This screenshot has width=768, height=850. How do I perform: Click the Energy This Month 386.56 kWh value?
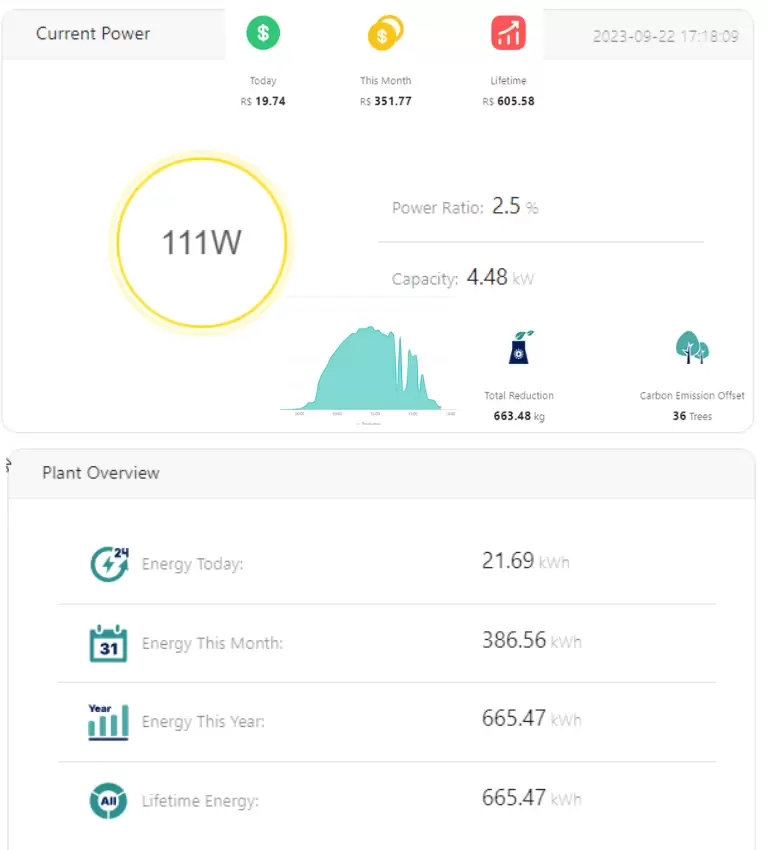[x=531, y=640]
